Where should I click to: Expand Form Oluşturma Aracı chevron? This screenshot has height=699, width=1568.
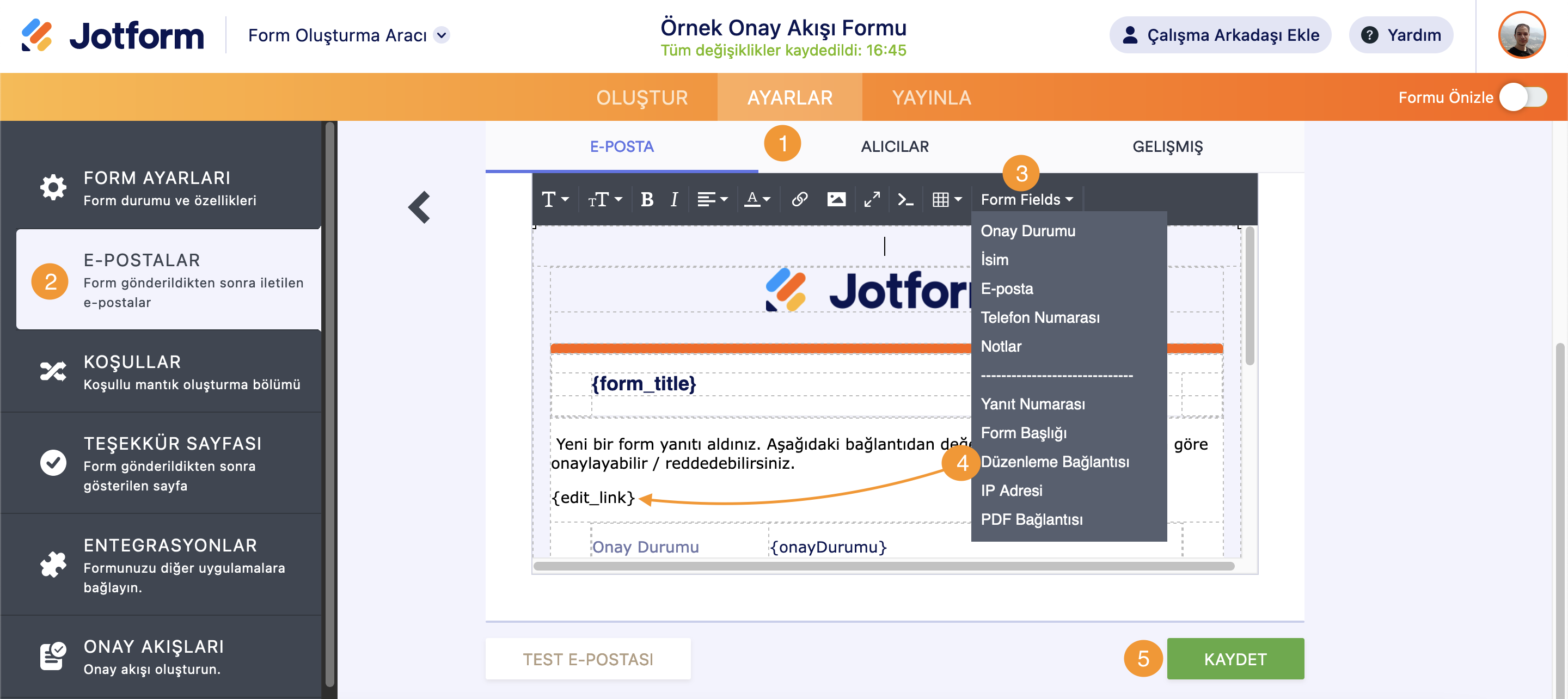click(x=443, y=35)
